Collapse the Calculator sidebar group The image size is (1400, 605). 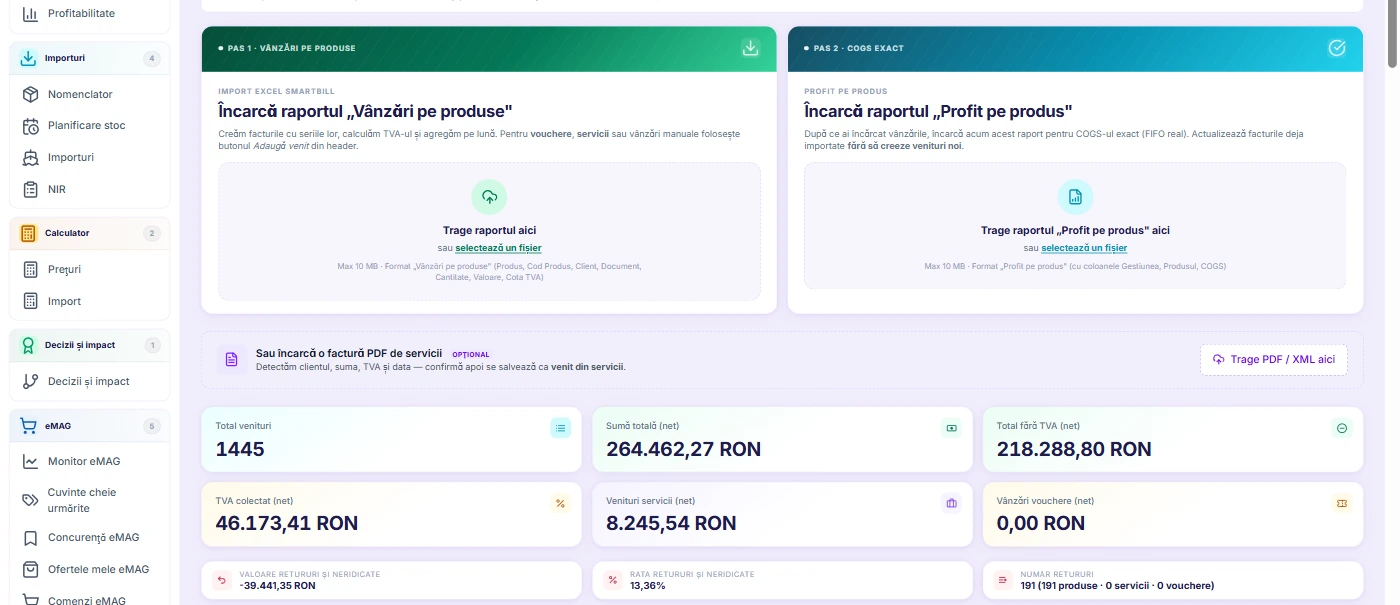point(90,233)
